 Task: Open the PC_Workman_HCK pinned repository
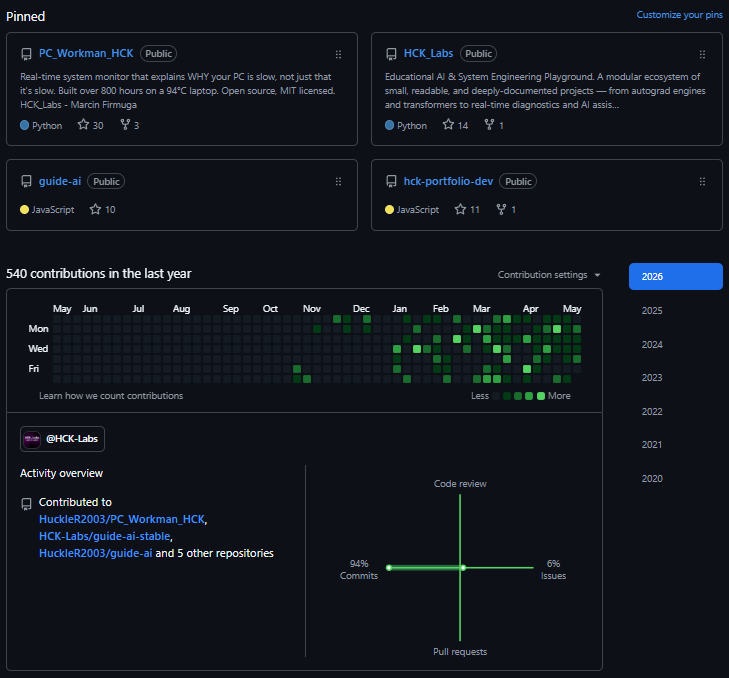point(86,53)
